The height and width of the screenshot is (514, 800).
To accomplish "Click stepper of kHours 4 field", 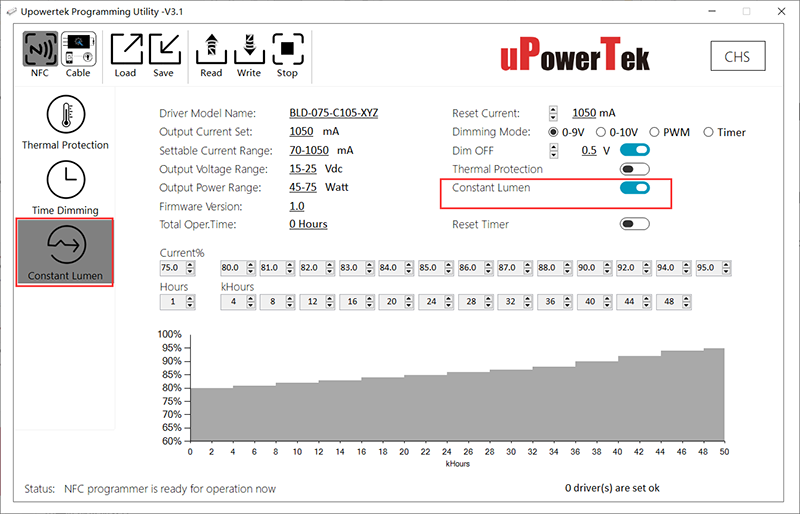I will click(251, 302).
